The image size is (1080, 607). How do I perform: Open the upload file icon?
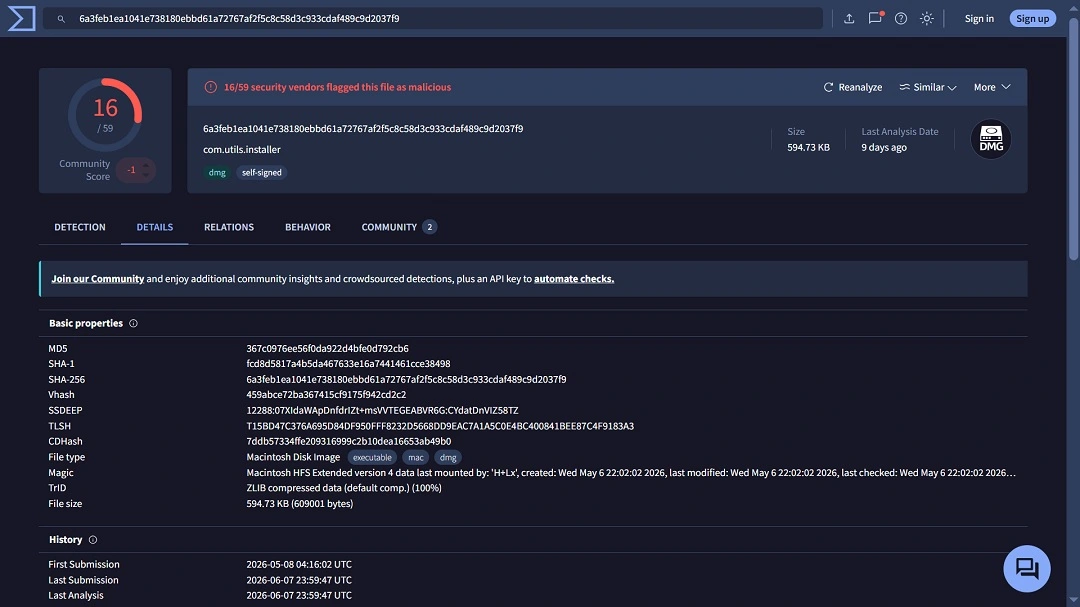pos(849,19)
